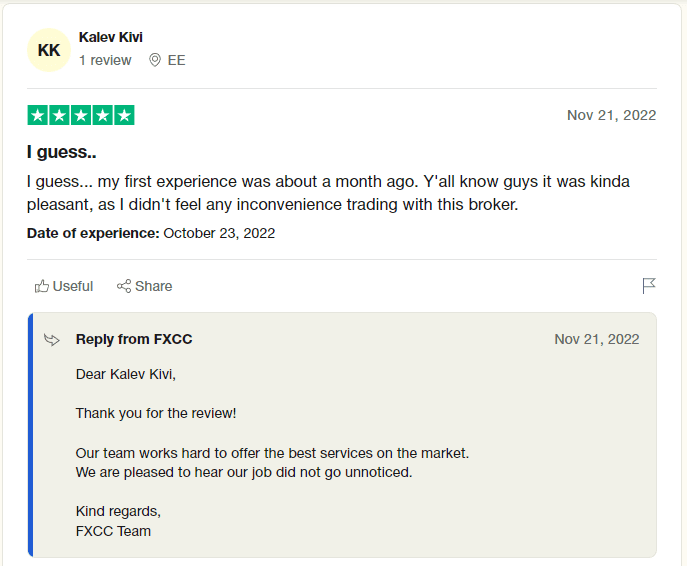The width and height of the screenshot is (687, 566).
Task: Click the '1 review' count text
Action: [105, 60]
